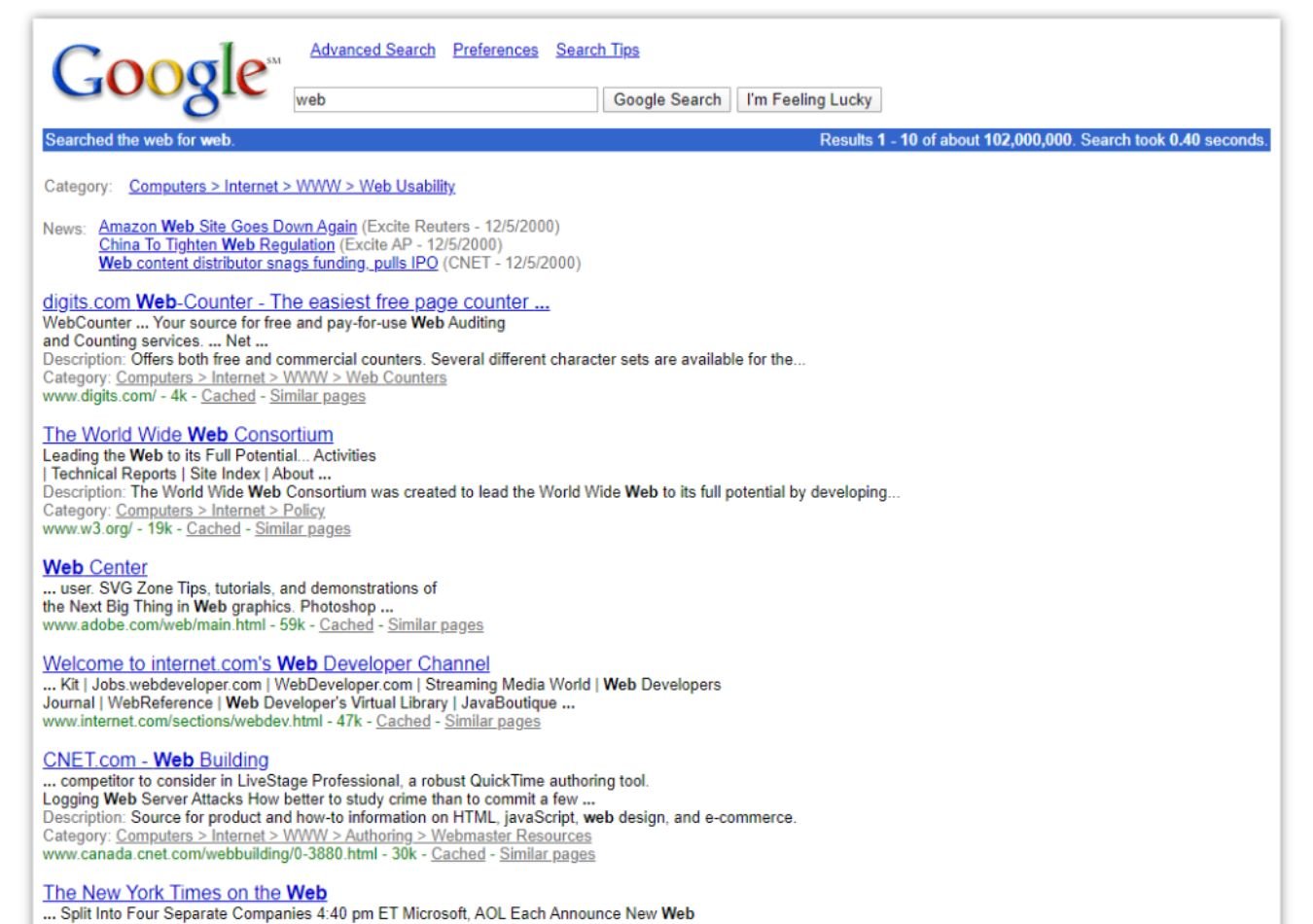Click the www.digits.com/ - 4k URL text
The height and width of the screenshot is (924, 1313).
click(x=115, y=396)
